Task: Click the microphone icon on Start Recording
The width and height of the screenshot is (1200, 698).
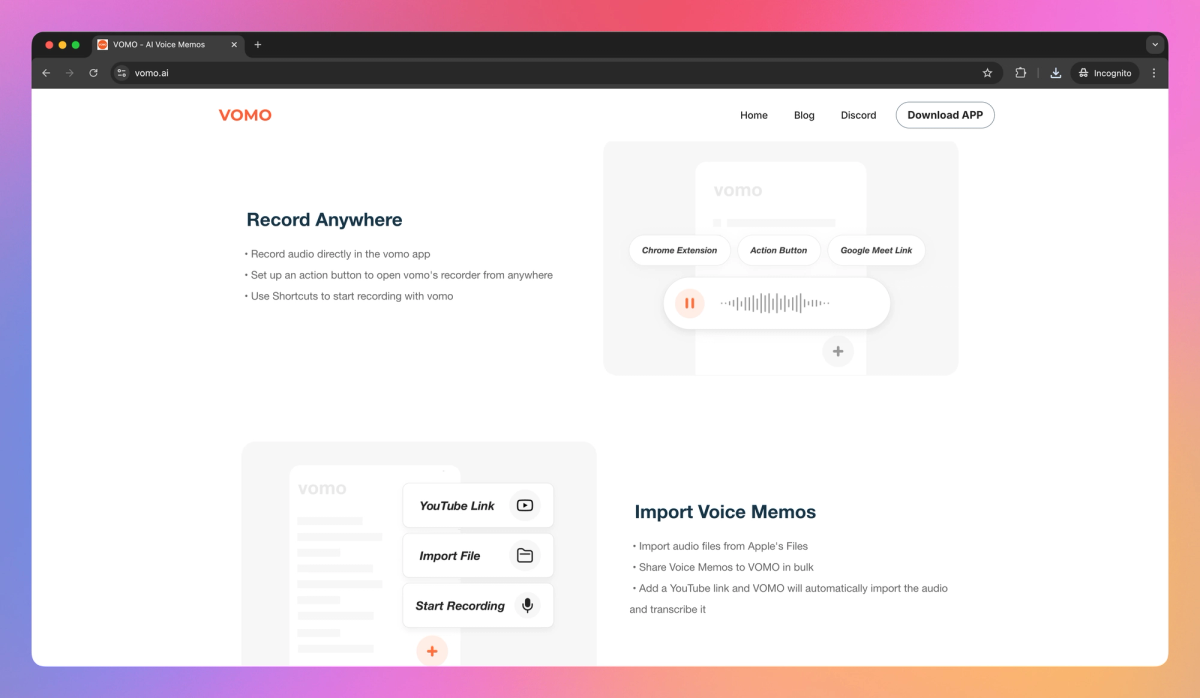Action: tap(527, 606)
